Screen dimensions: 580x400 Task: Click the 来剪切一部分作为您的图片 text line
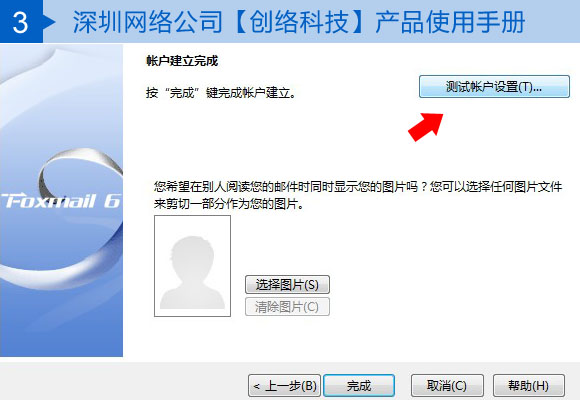[x=229, y=204]
